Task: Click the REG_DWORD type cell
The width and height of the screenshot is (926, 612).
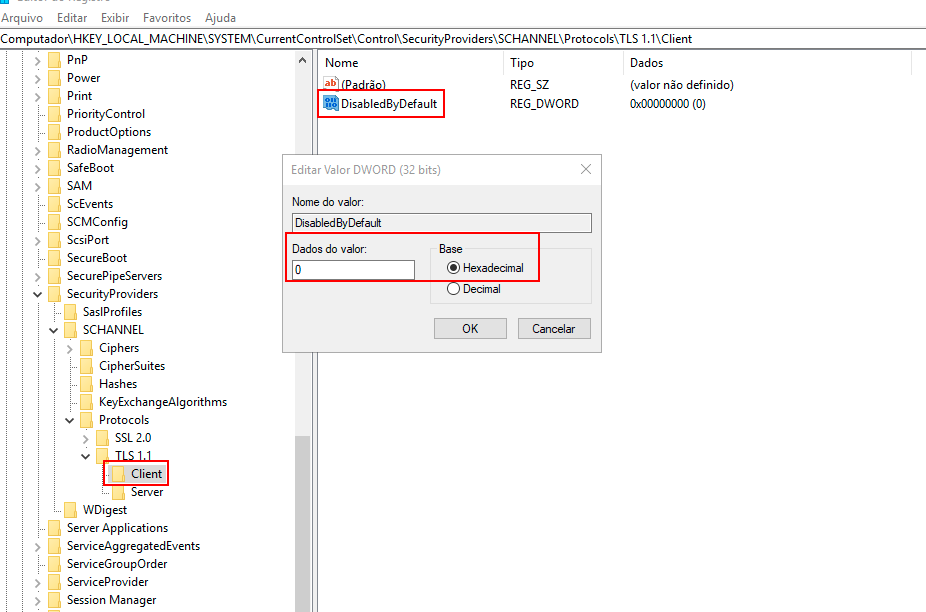Action: pyautogui.click(x=544, y=104)
